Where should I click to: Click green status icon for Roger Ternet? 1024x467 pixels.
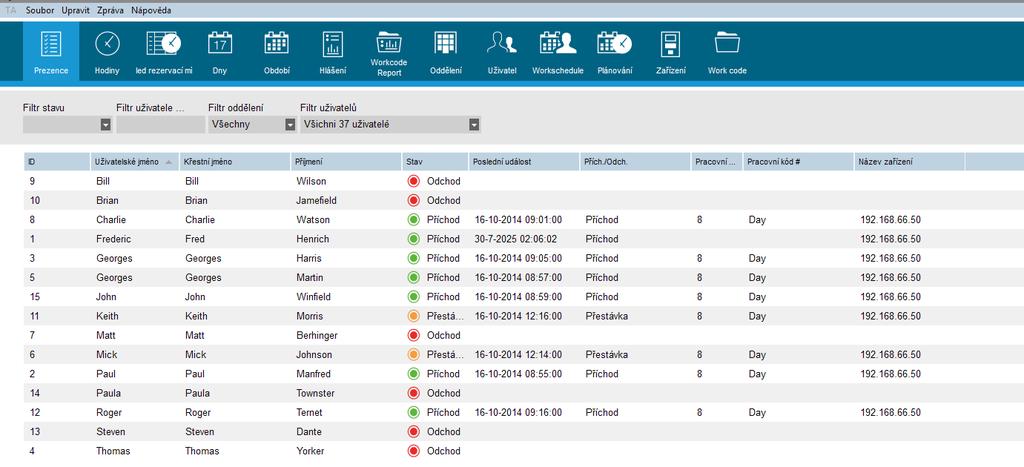[413, 412]
